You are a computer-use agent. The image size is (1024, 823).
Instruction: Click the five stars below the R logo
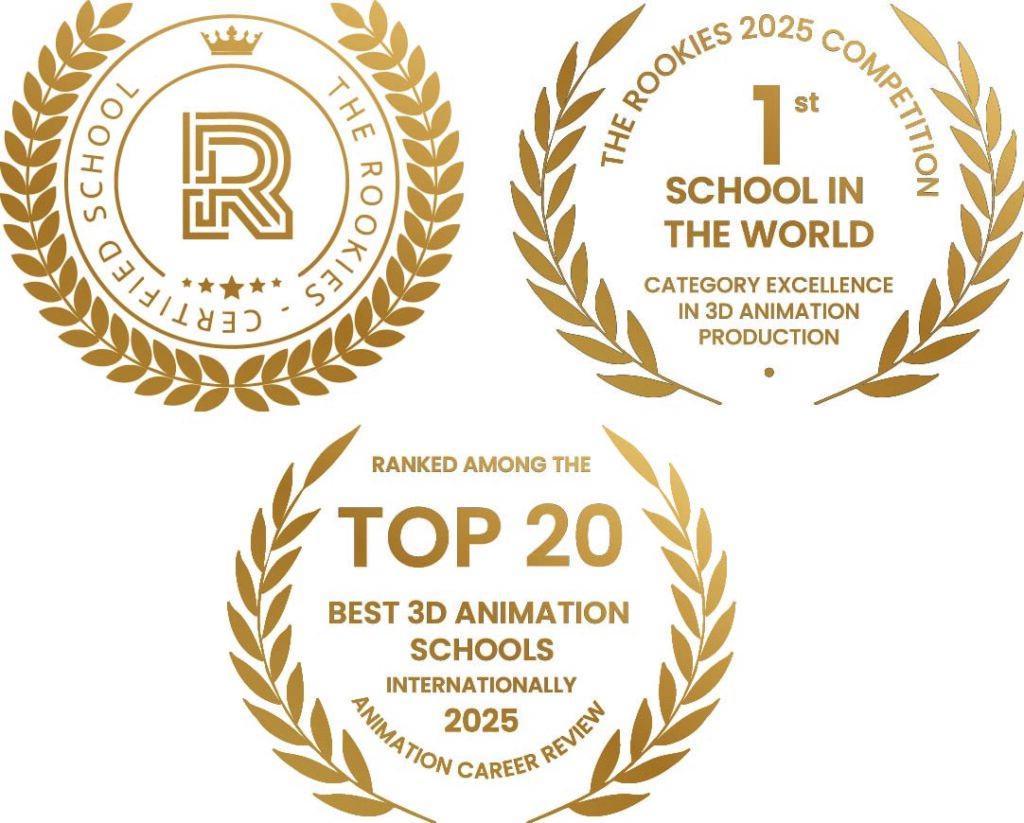232,285
